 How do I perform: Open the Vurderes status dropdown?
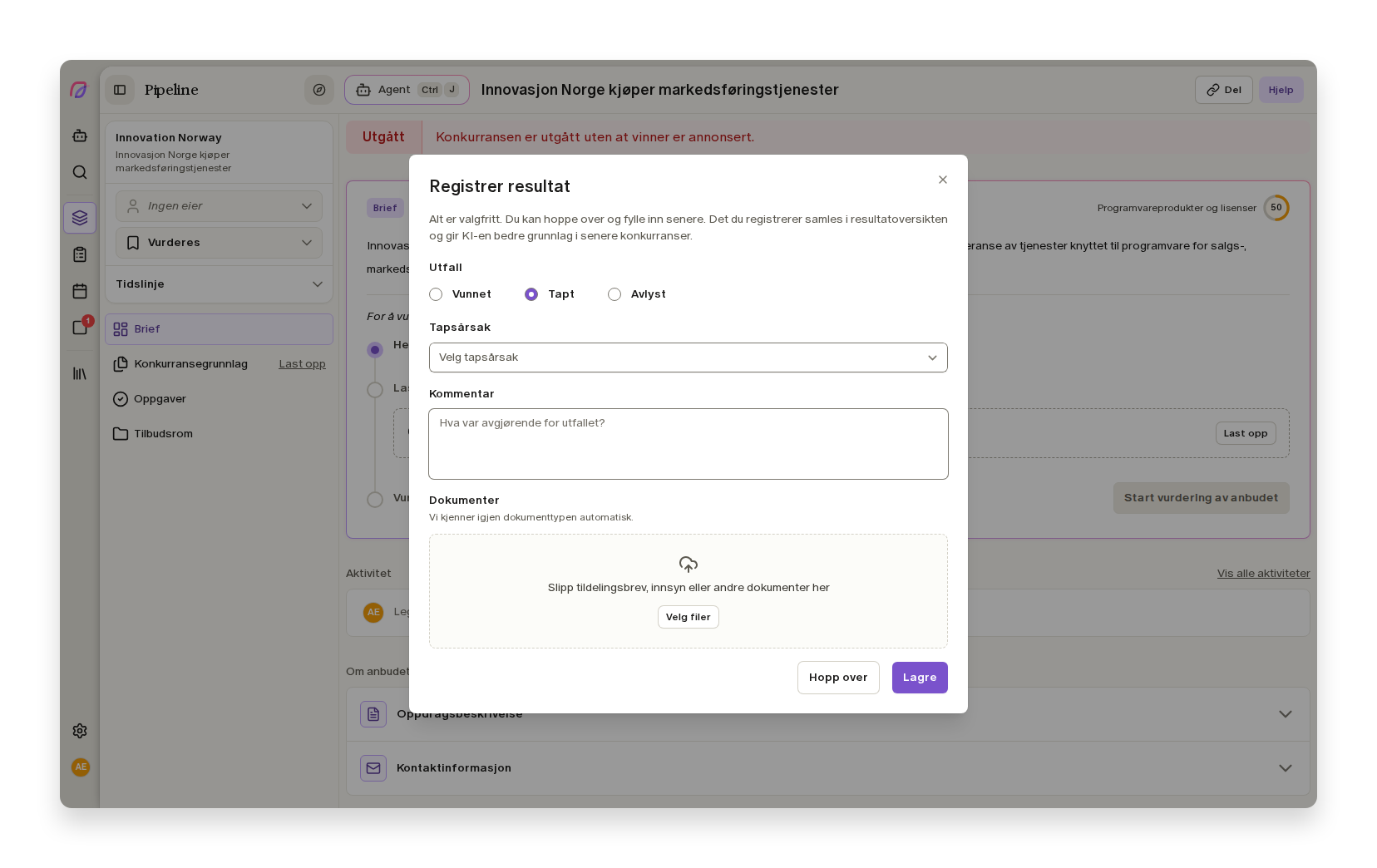219,243
